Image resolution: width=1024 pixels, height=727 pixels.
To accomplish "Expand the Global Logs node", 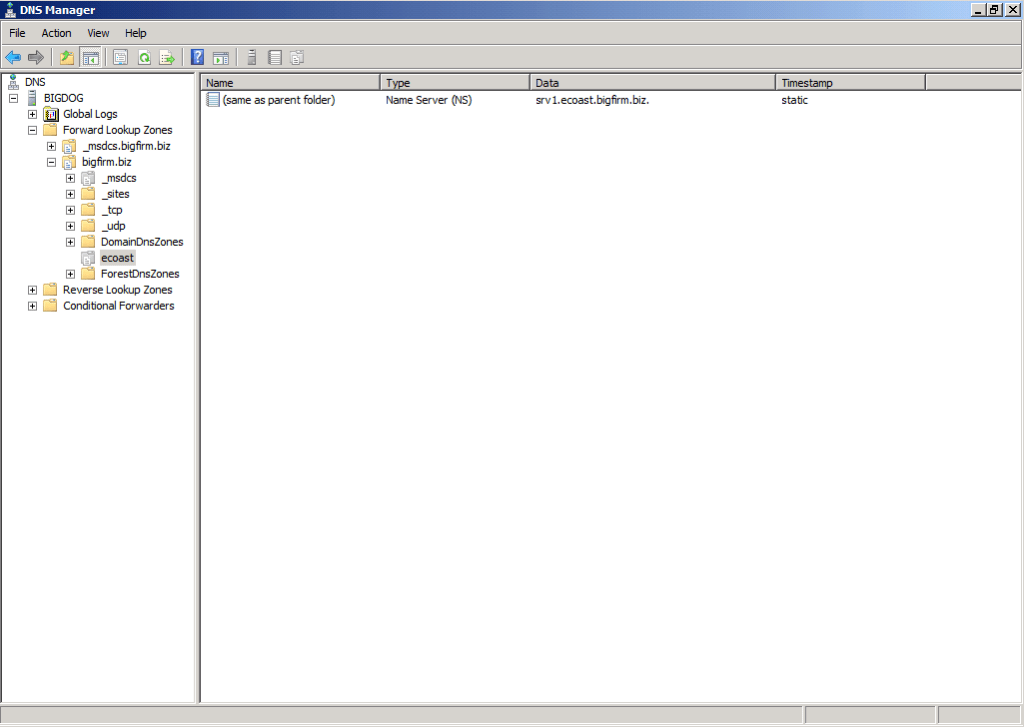I will coord(32,114).
